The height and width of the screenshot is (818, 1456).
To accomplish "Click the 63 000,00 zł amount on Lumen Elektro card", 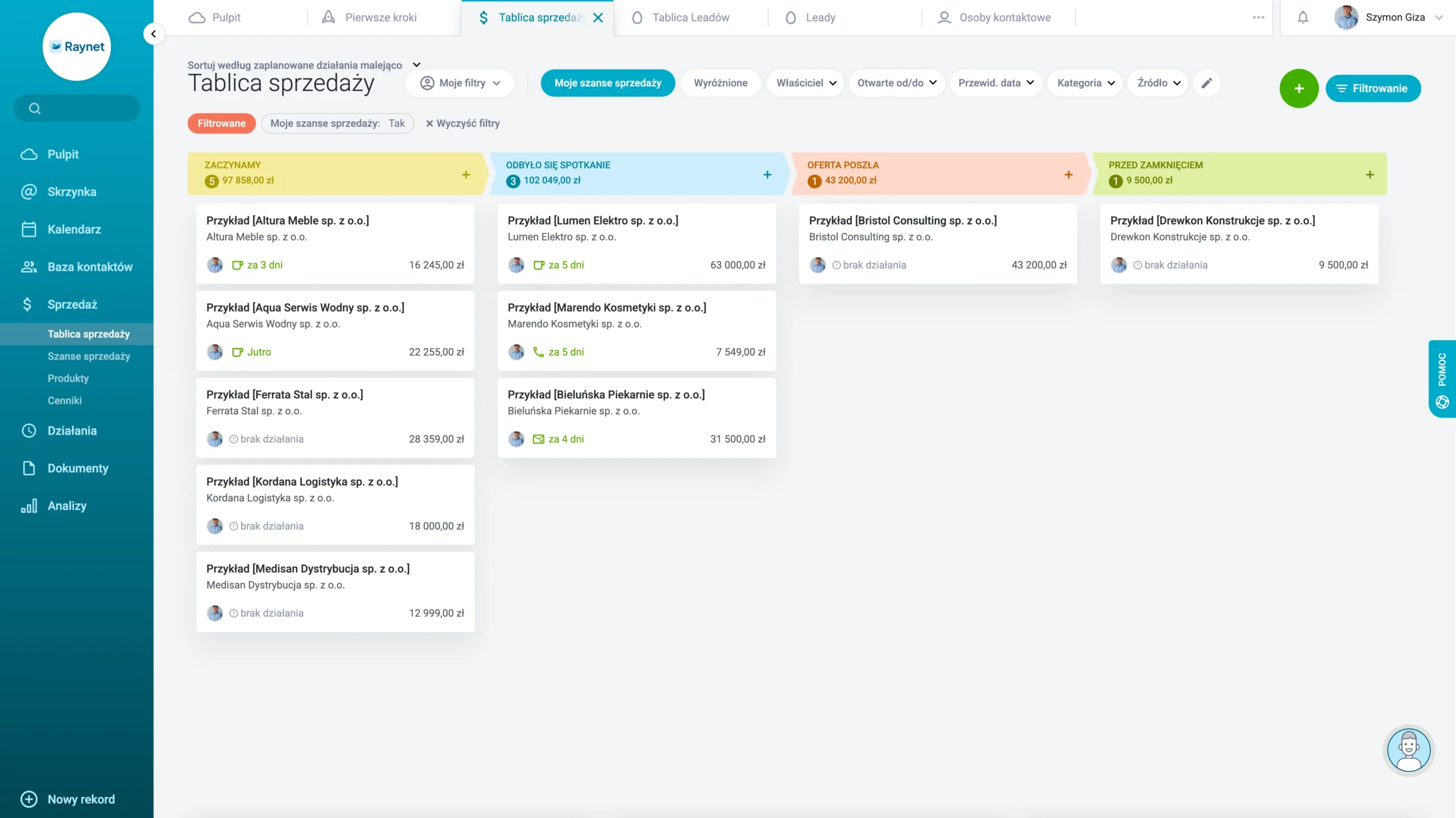I will (738, 265).
